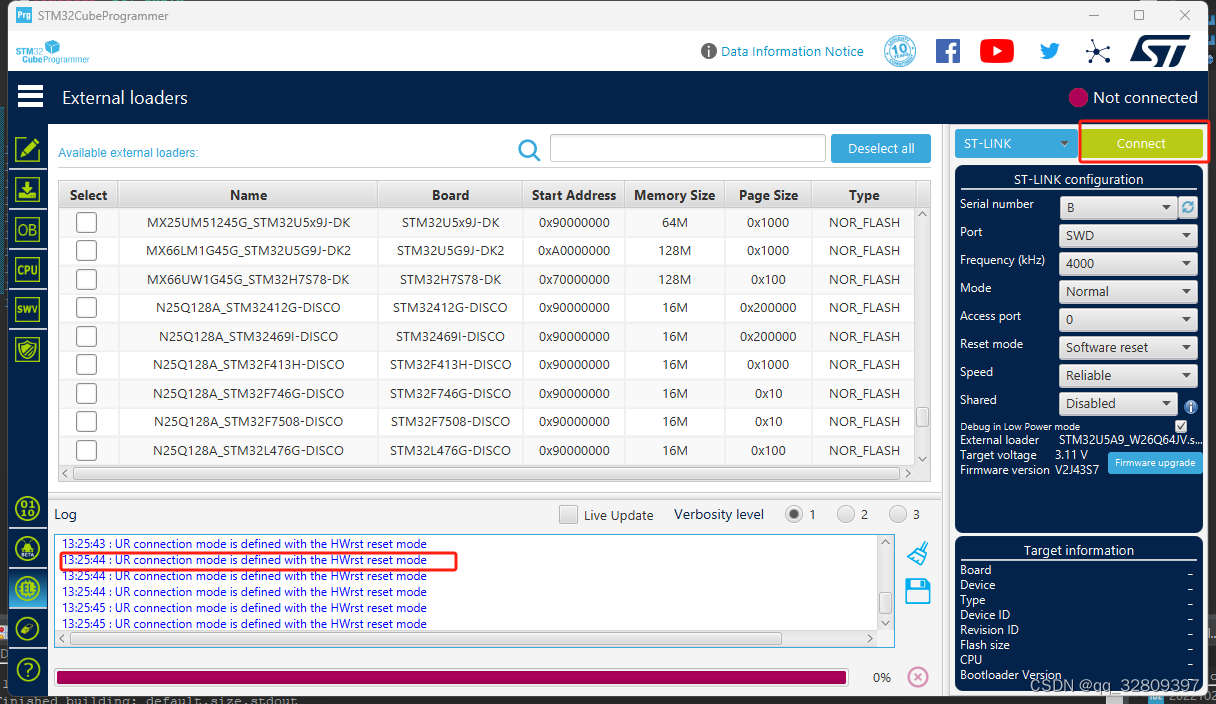This screenshot has width=1216, height=704.
Task: Open the Twitter link icon
Action: 1049,51
